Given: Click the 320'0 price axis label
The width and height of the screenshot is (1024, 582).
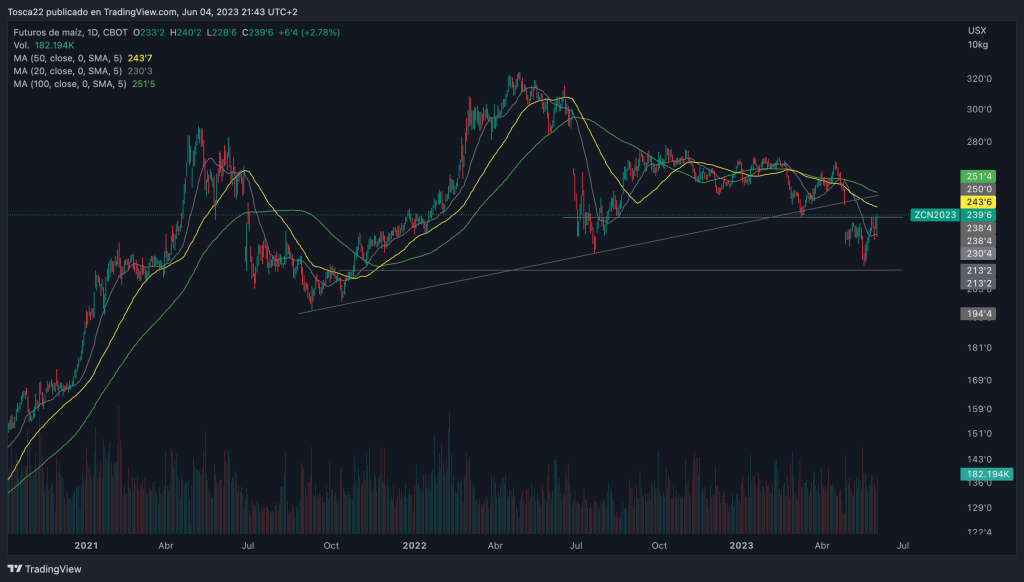Looking at the screenshot, I should click(979, 79).
